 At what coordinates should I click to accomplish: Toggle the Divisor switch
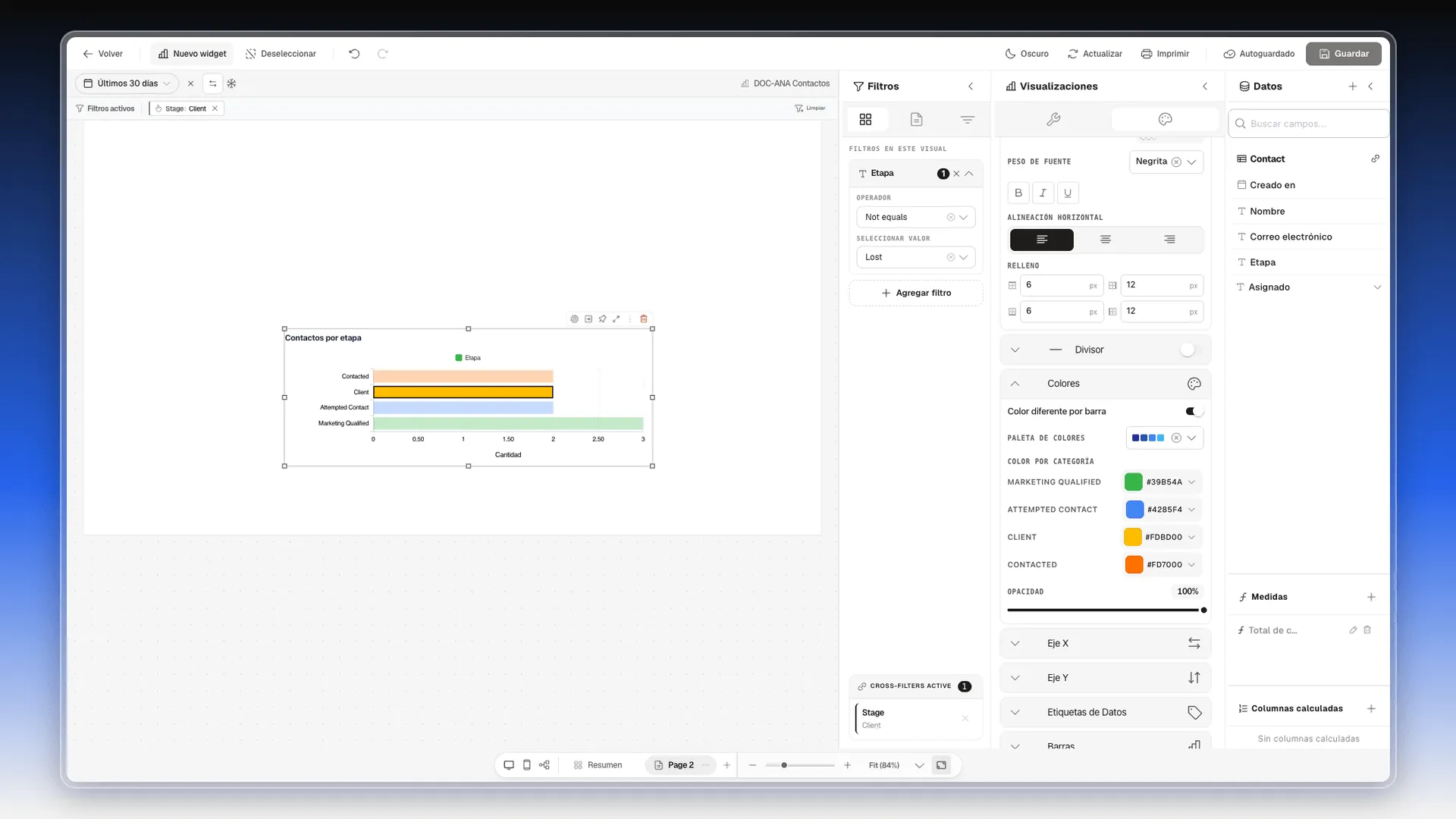1191,350
